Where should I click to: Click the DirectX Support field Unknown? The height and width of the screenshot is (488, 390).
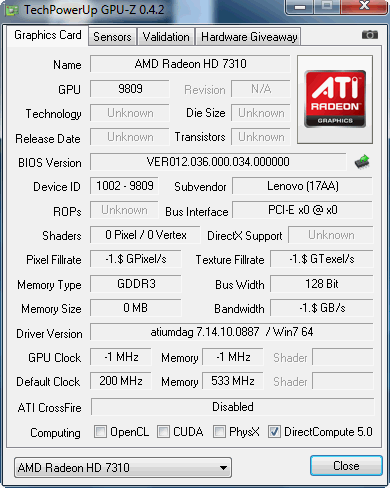point(331,235)
